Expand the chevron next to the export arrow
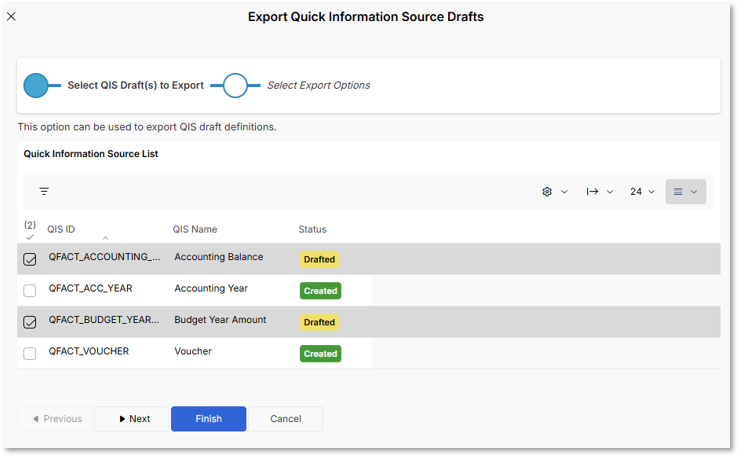 point(610,192)
